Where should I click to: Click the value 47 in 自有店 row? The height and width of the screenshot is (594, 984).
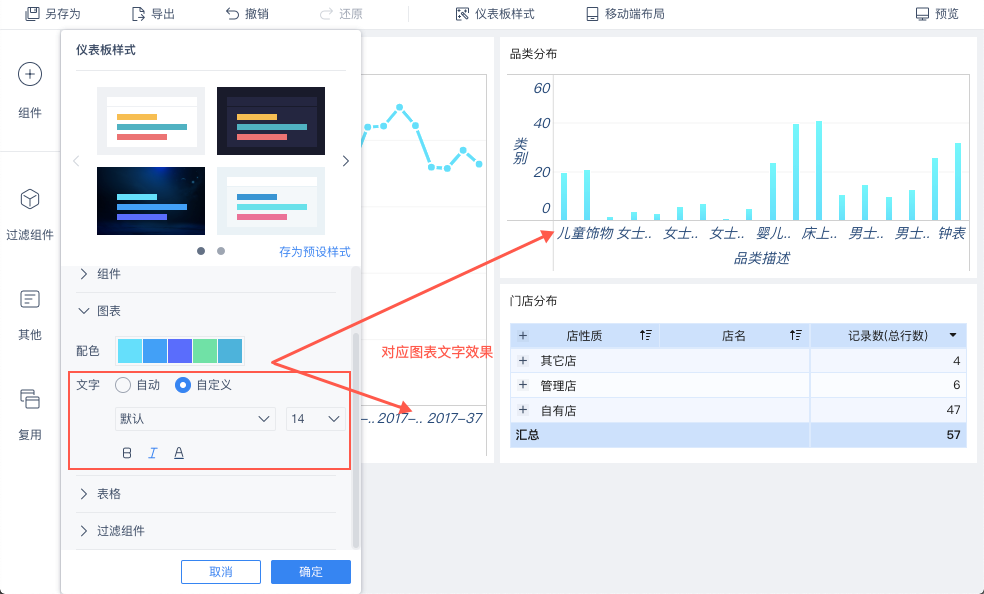(x=953, y=410)
